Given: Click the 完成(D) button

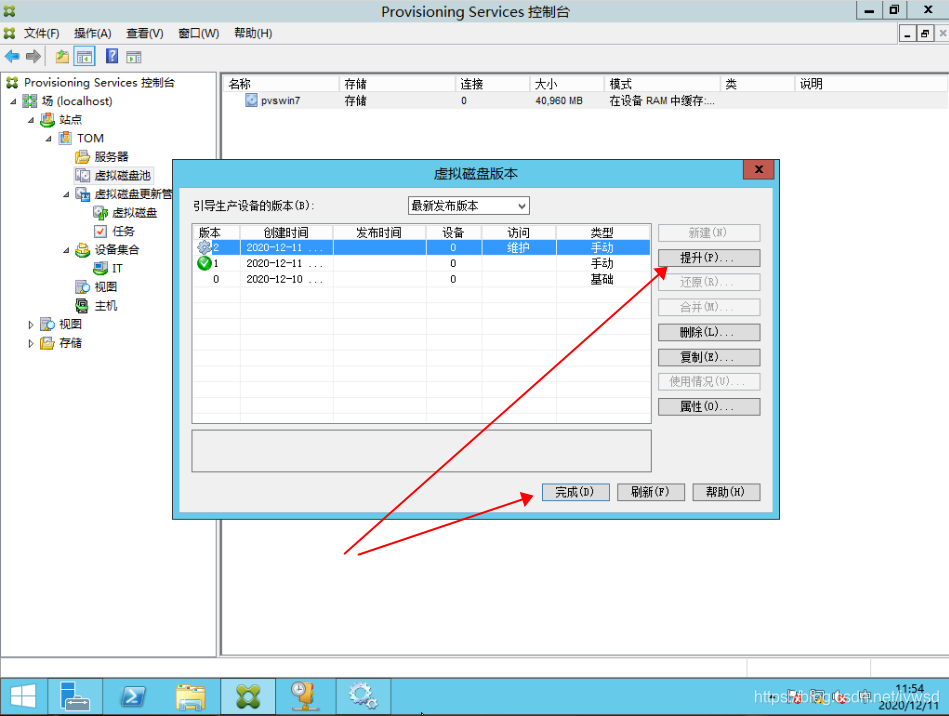Looking at the screenshot, I should coord(575,492).
